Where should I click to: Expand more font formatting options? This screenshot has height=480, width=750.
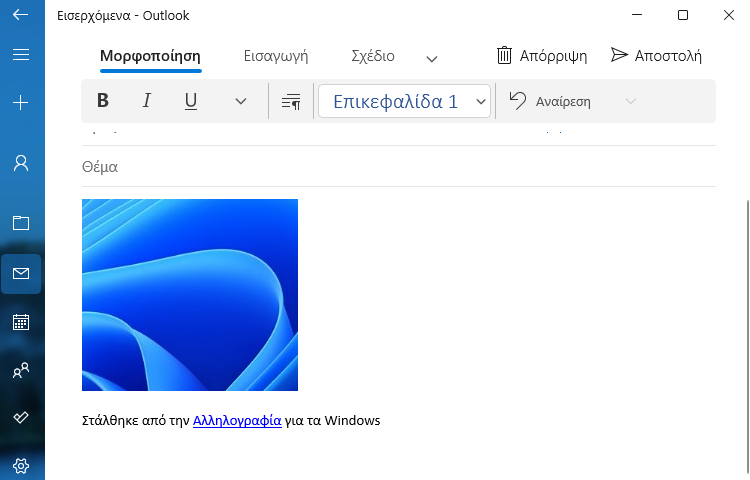(x=241, y=101)
